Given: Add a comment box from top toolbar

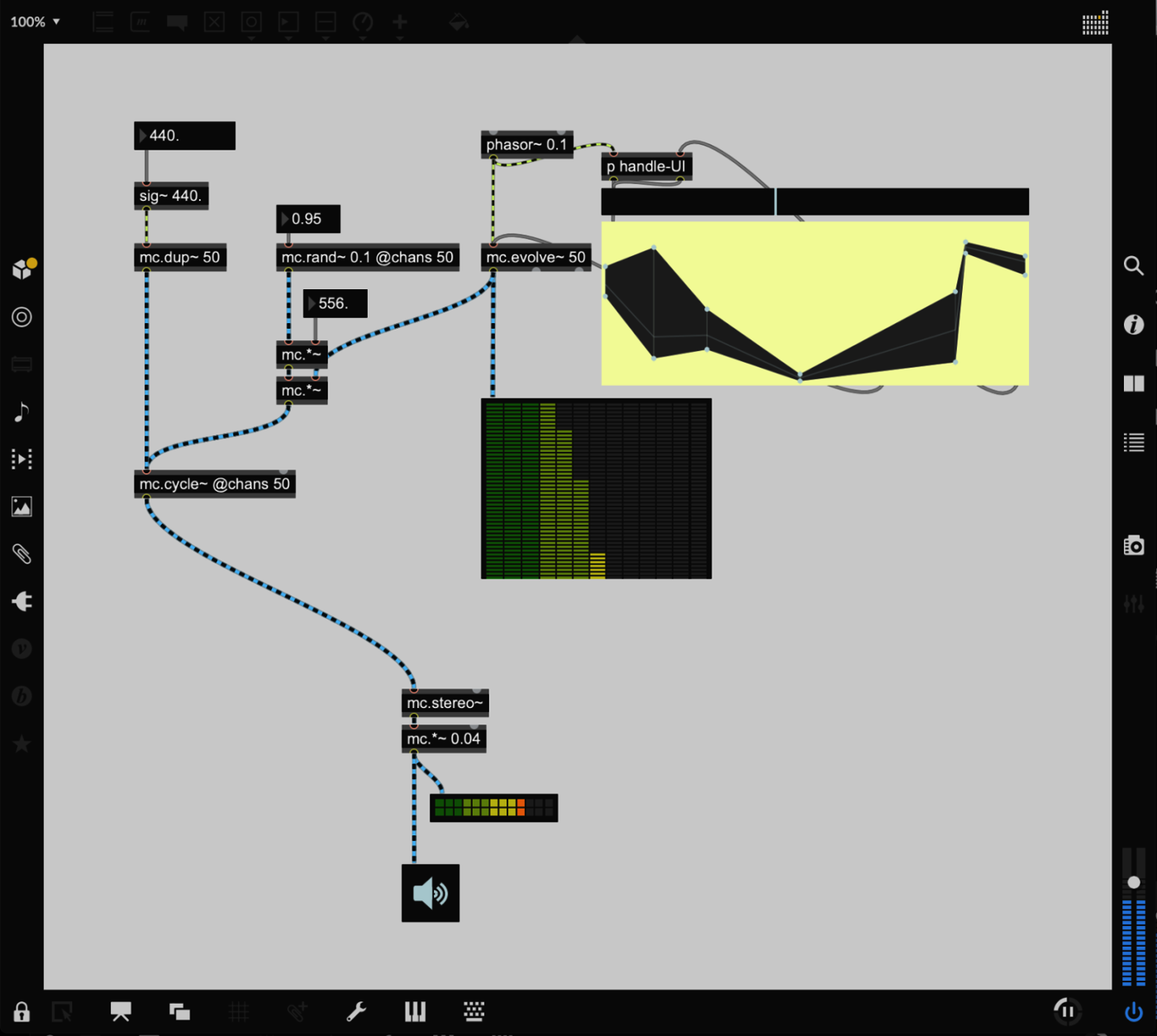Looking at the screenshot, I should point(177,22).
